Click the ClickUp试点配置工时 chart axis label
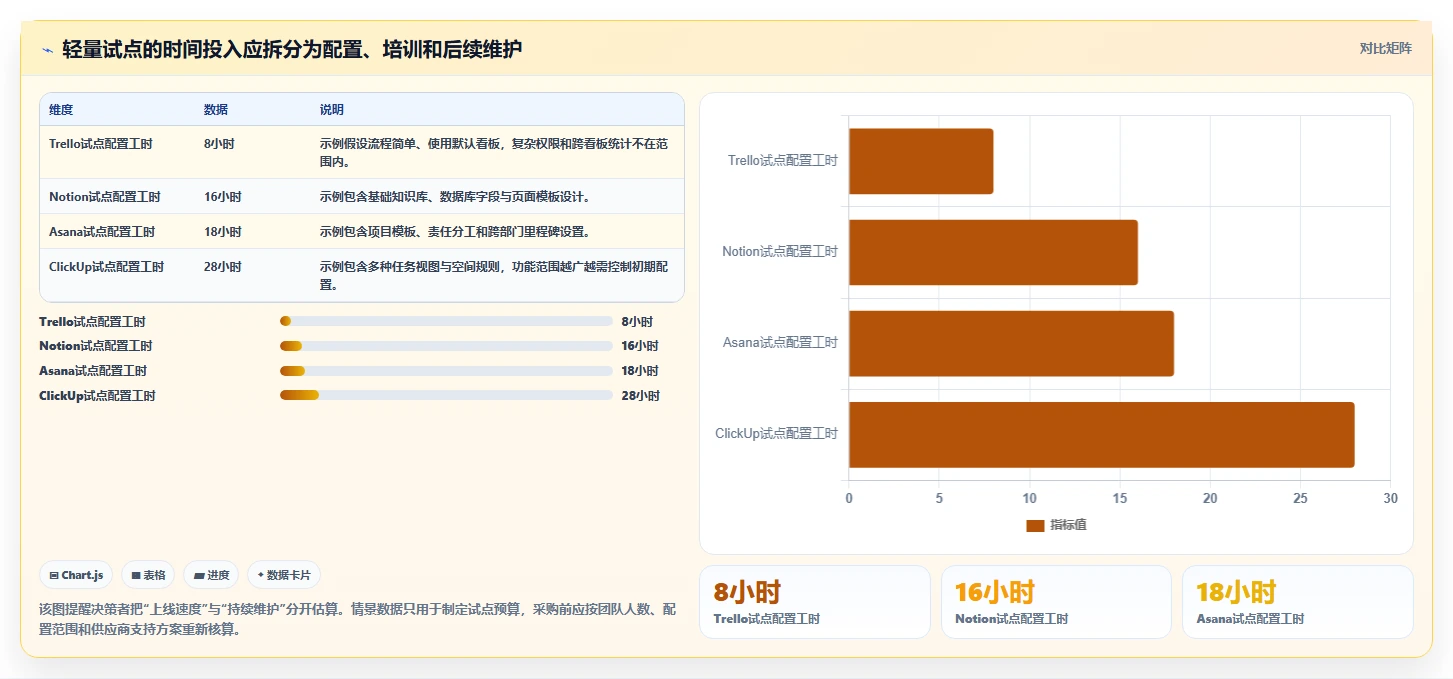 [777, 434]
